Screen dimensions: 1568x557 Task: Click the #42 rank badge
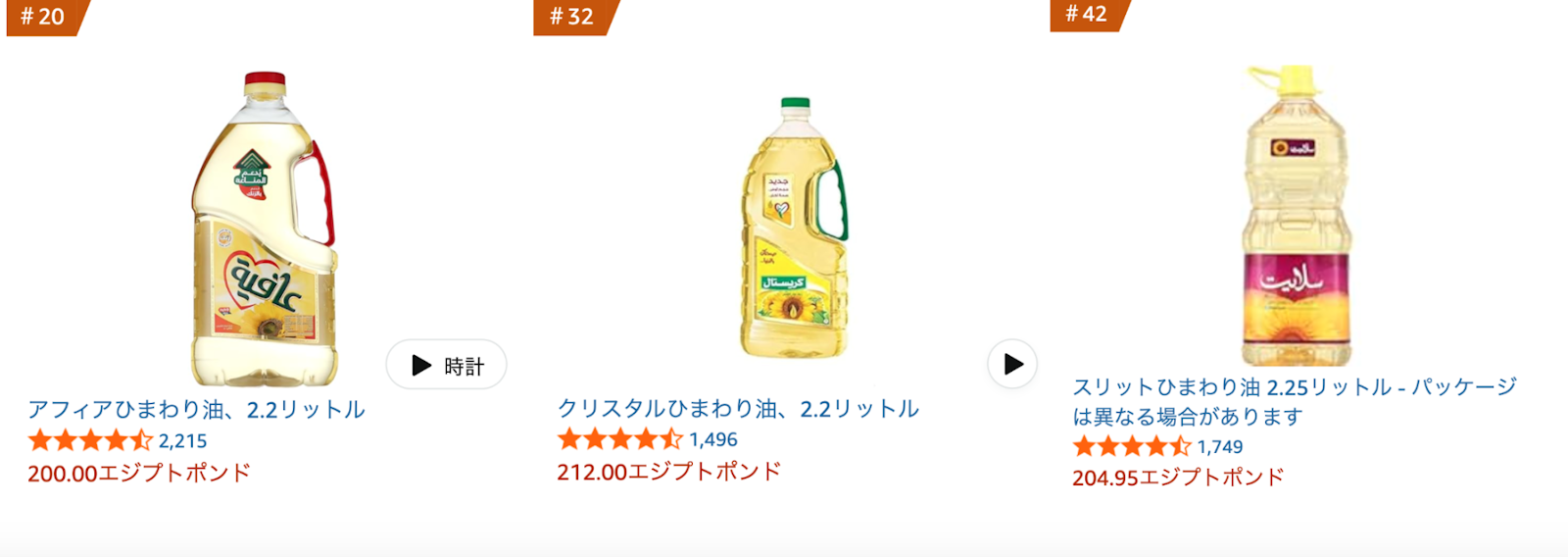pyautogui.click(x=1089, y=16)
